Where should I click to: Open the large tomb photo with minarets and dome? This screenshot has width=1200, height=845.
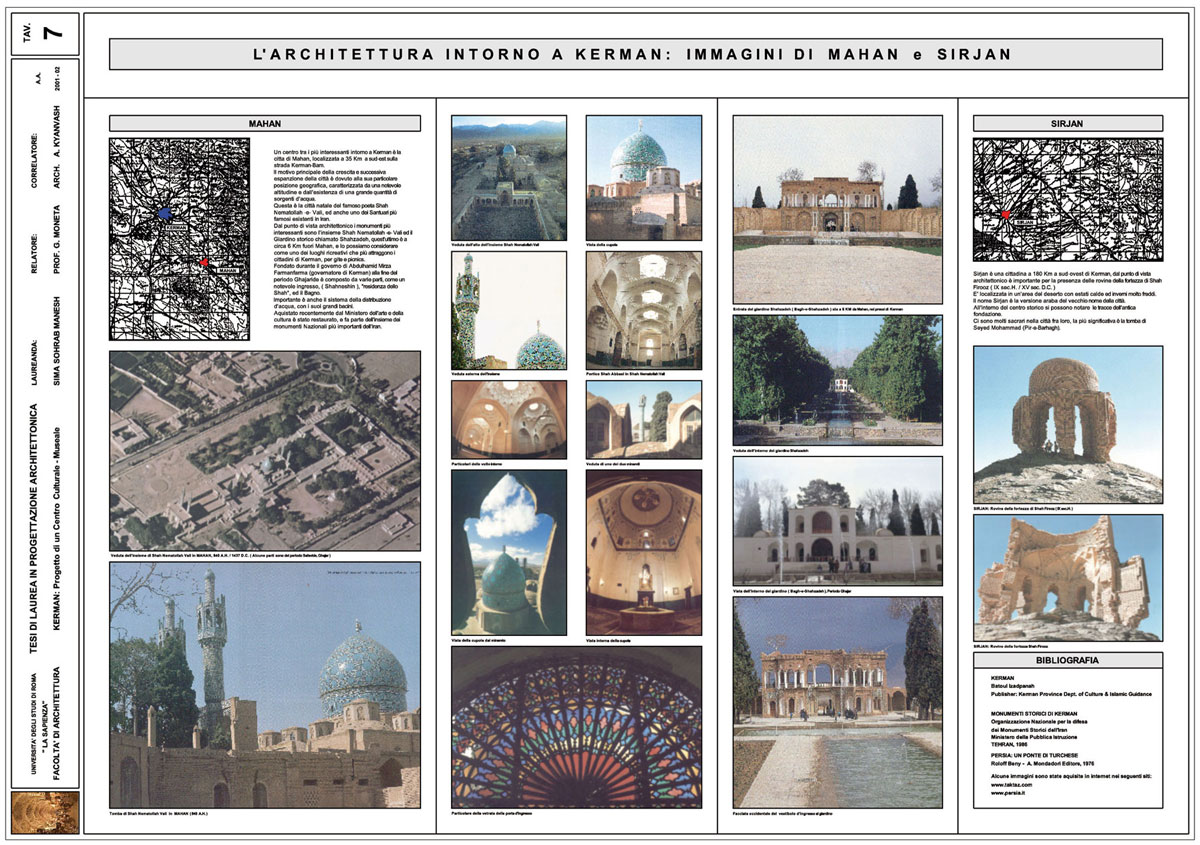pyautogui.click(x=265, y=685)
